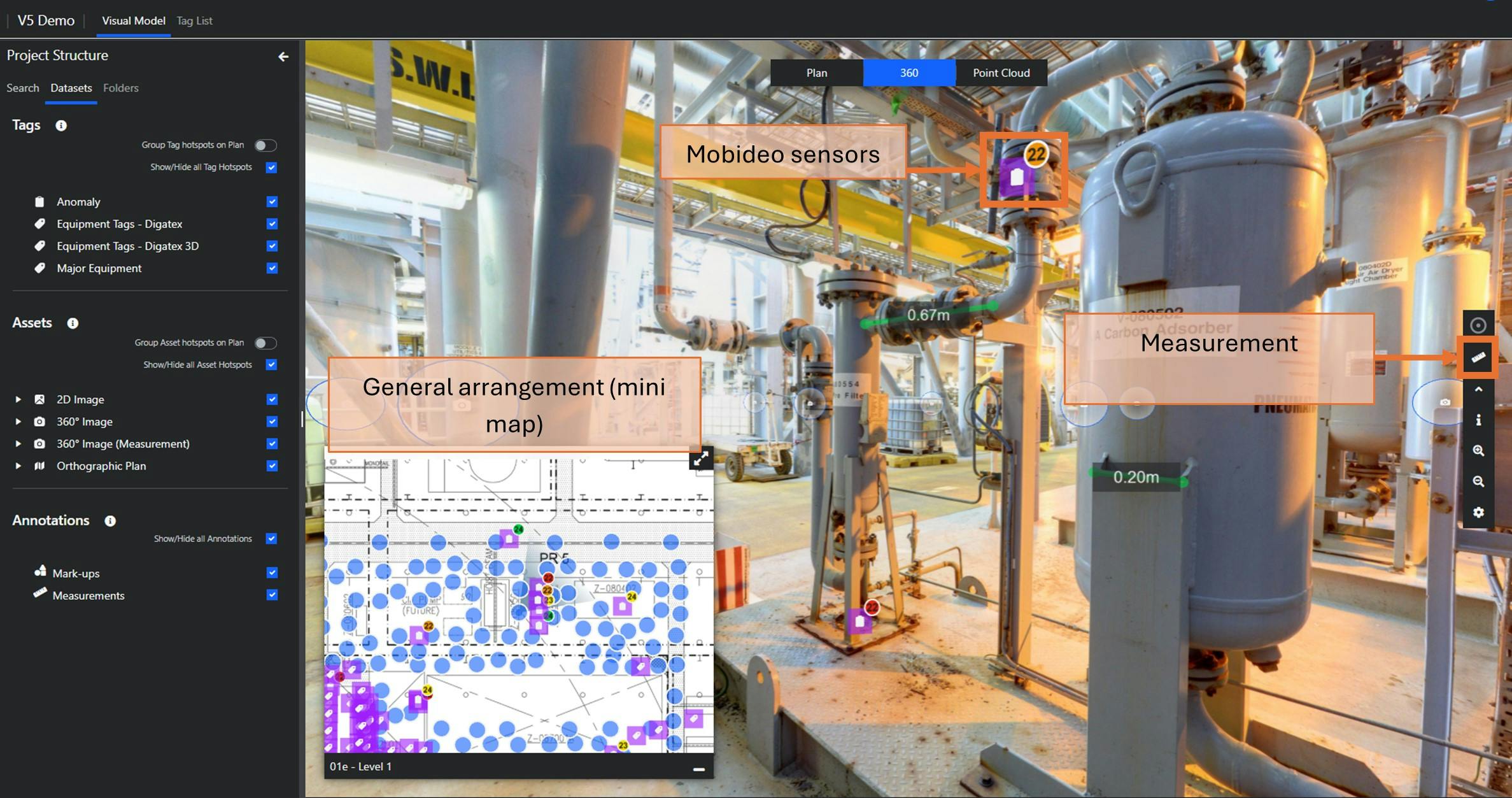Uncheck the Anomaly tag checkbox
Viewport: 1512px width, 798px height.
pos(271,201)
